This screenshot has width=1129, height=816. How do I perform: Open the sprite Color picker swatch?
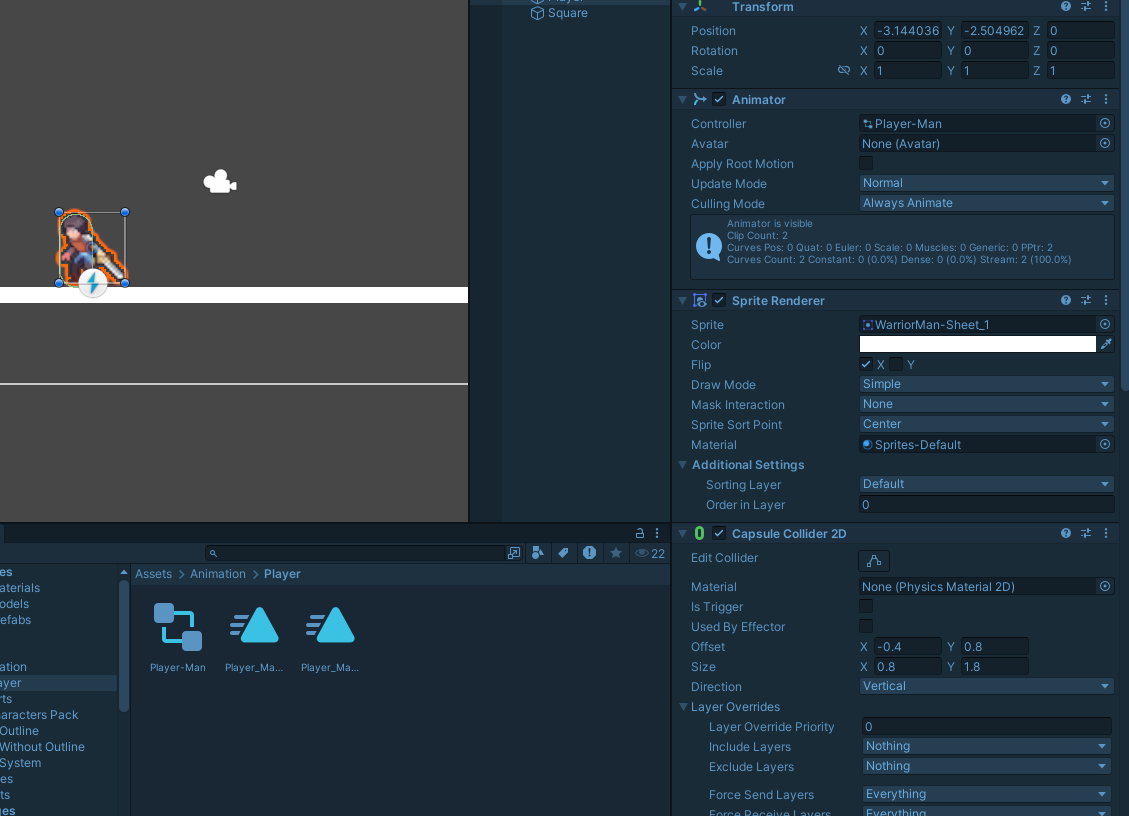point(977,344)
